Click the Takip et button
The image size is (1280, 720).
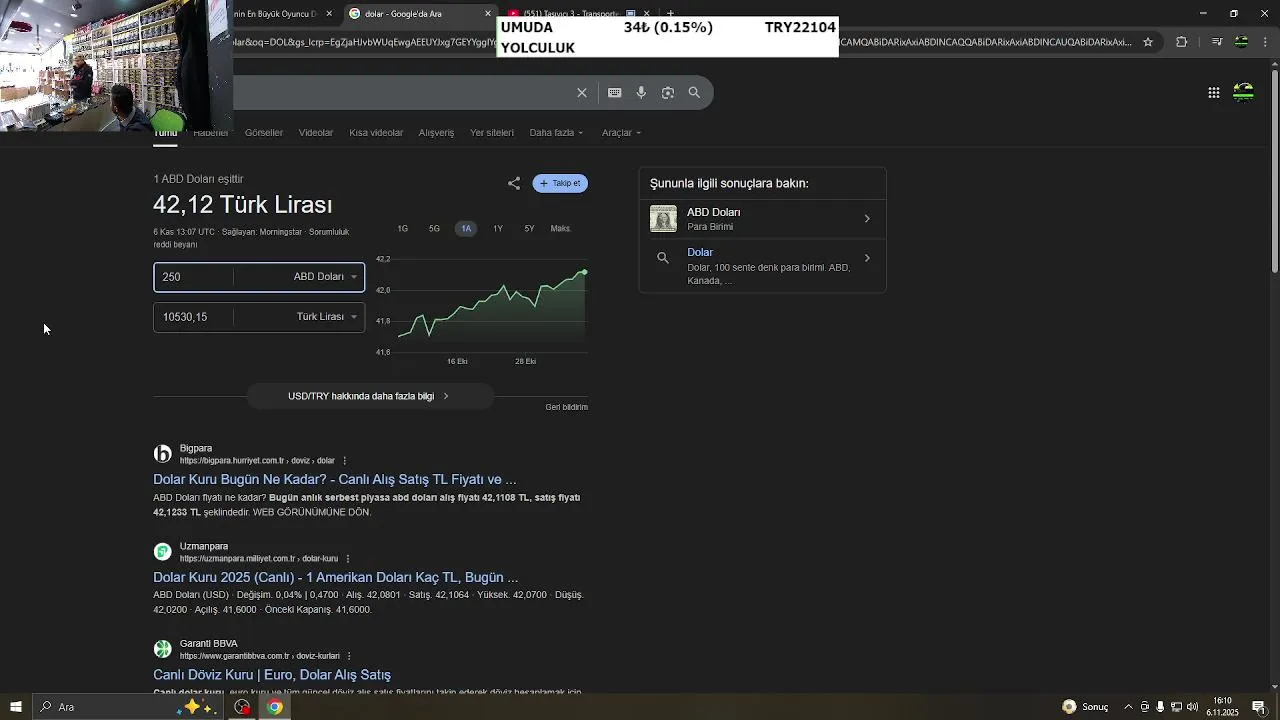coord(560,183)
